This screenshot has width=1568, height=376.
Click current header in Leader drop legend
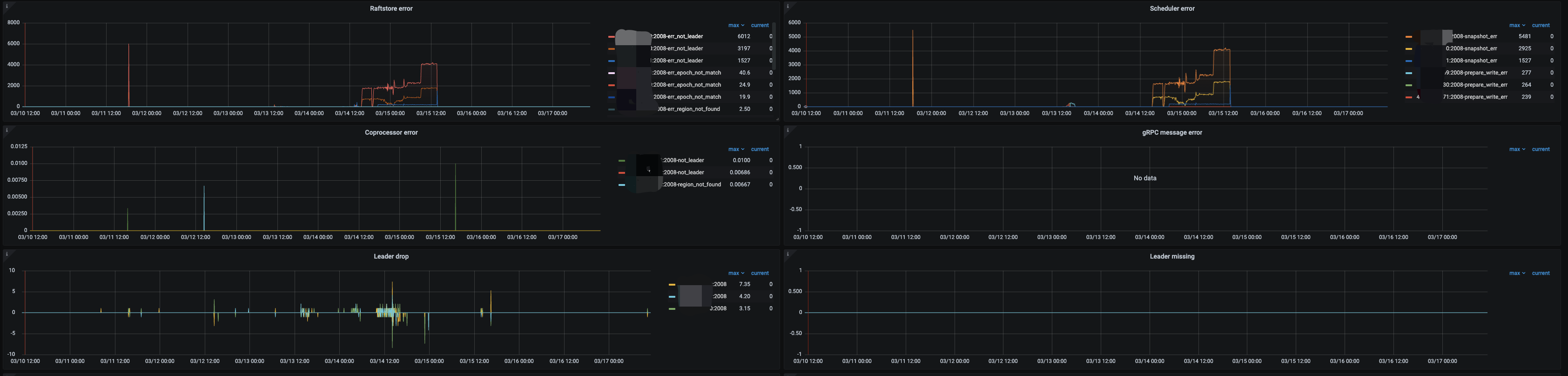pos(760,273)
